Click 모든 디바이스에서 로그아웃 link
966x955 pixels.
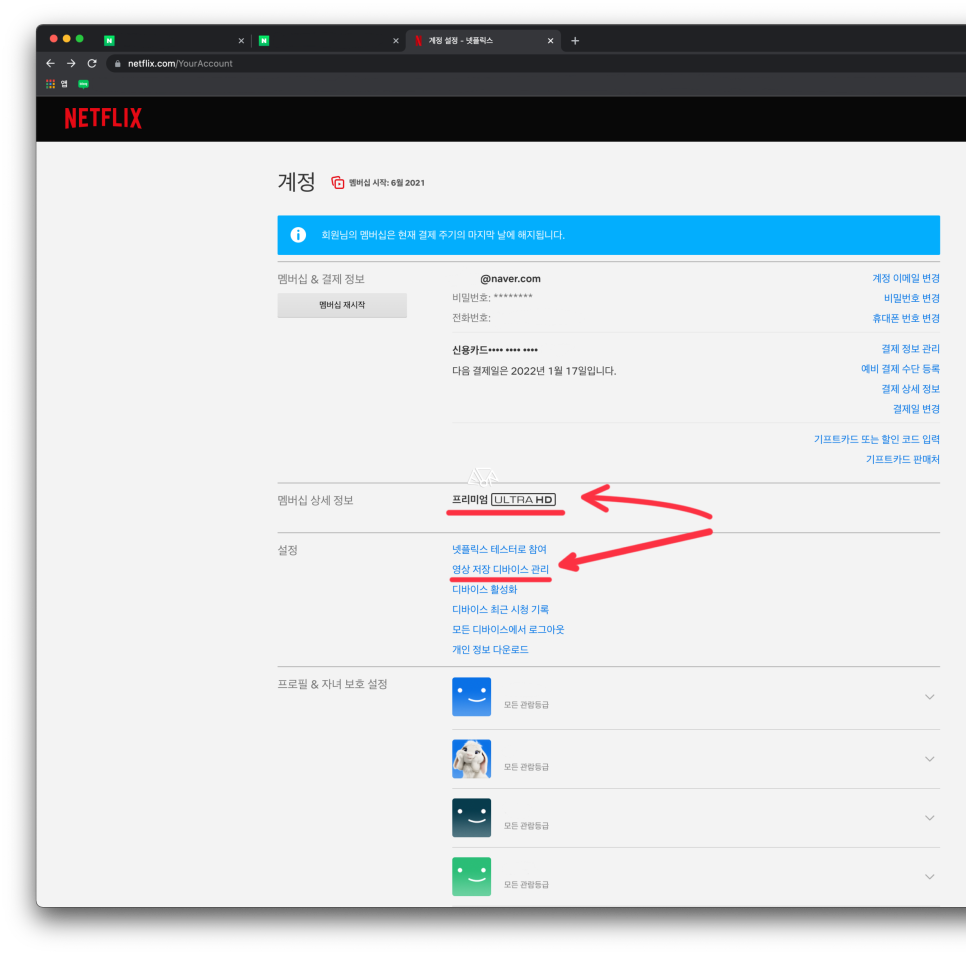click(508, 630)
